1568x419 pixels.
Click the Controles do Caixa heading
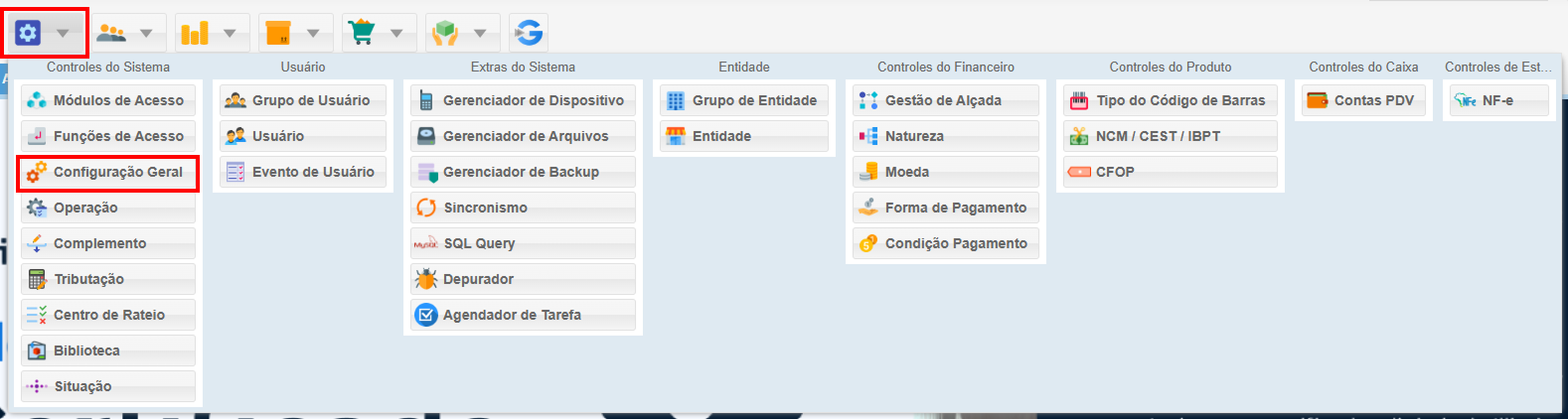tap(1363, 67)
